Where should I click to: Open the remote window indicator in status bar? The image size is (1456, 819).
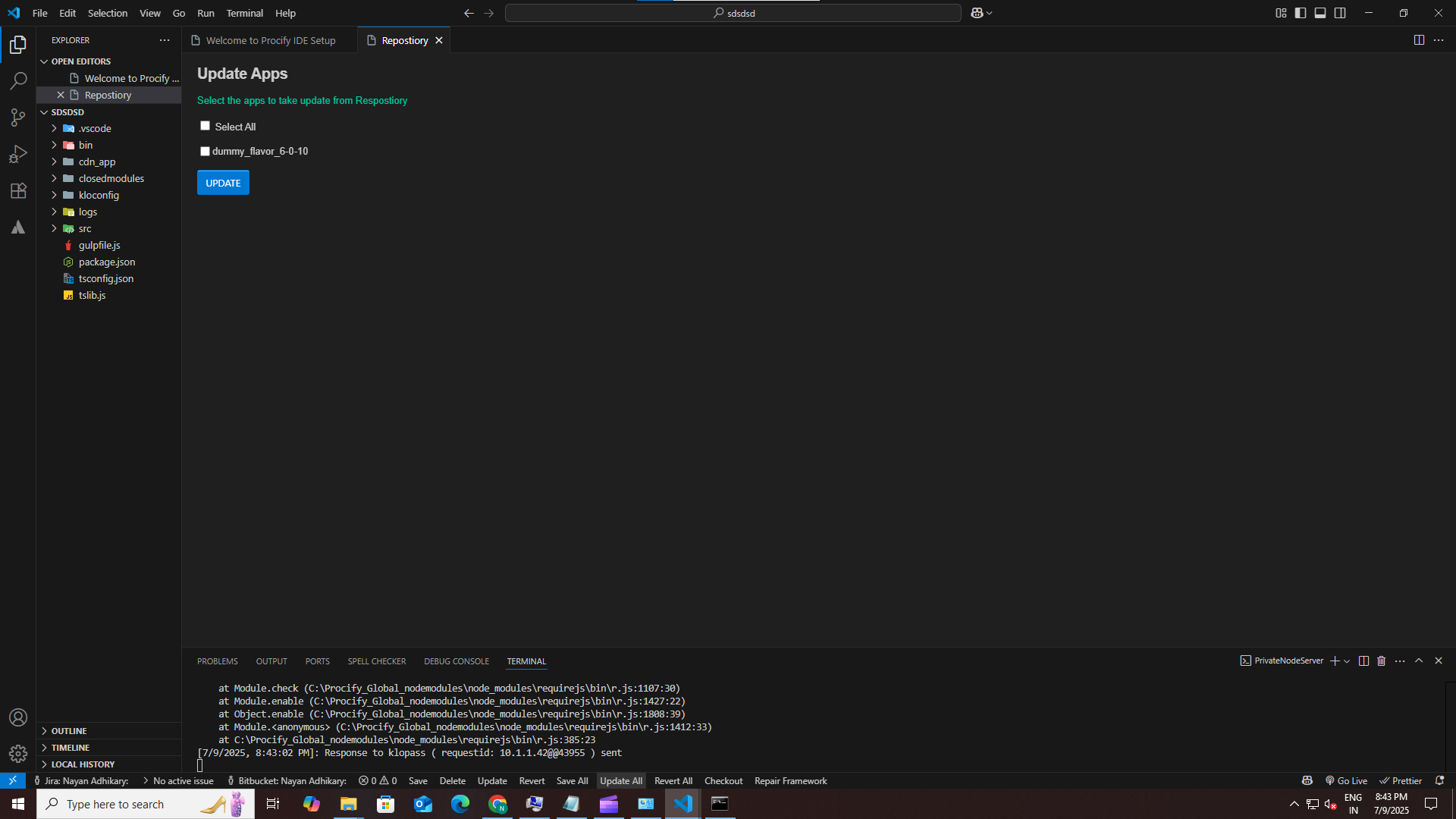13,780
